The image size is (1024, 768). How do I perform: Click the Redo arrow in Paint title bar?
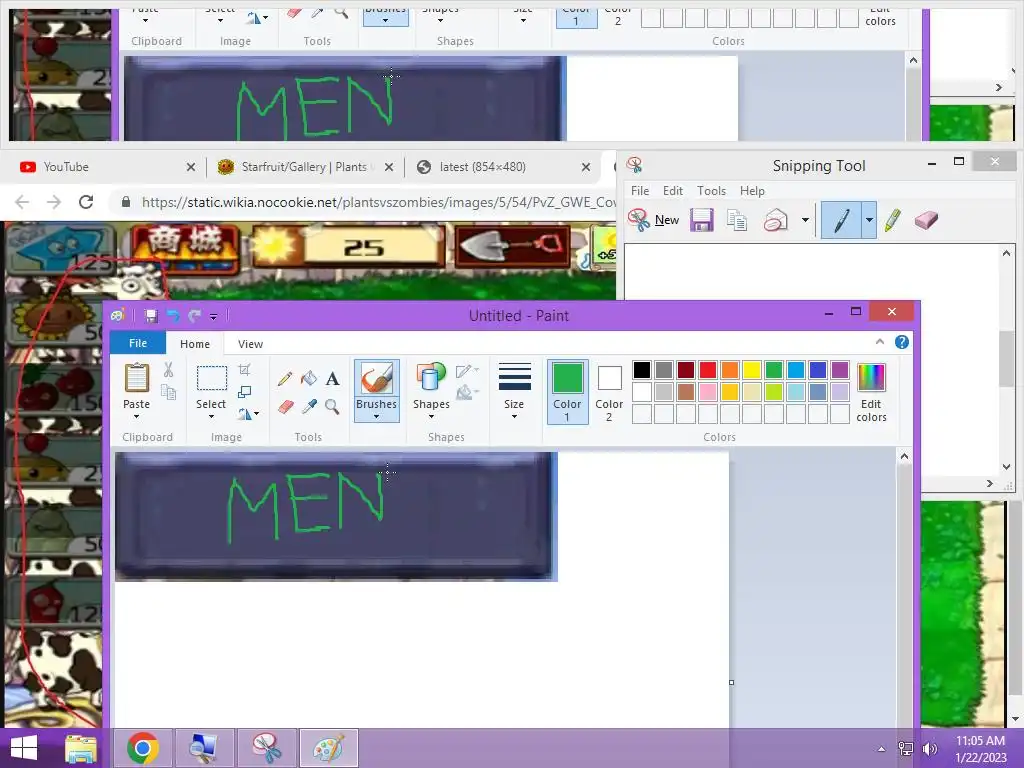pyautogui.click(x=194, y=316)
